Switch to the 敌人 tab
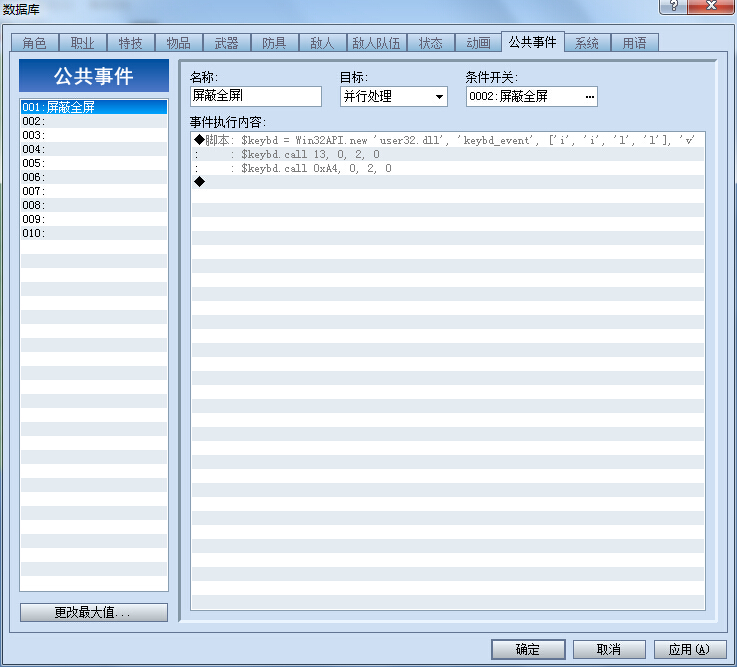Image resolution: width=737 pixels, height=667 pixels. pos(322,43)
